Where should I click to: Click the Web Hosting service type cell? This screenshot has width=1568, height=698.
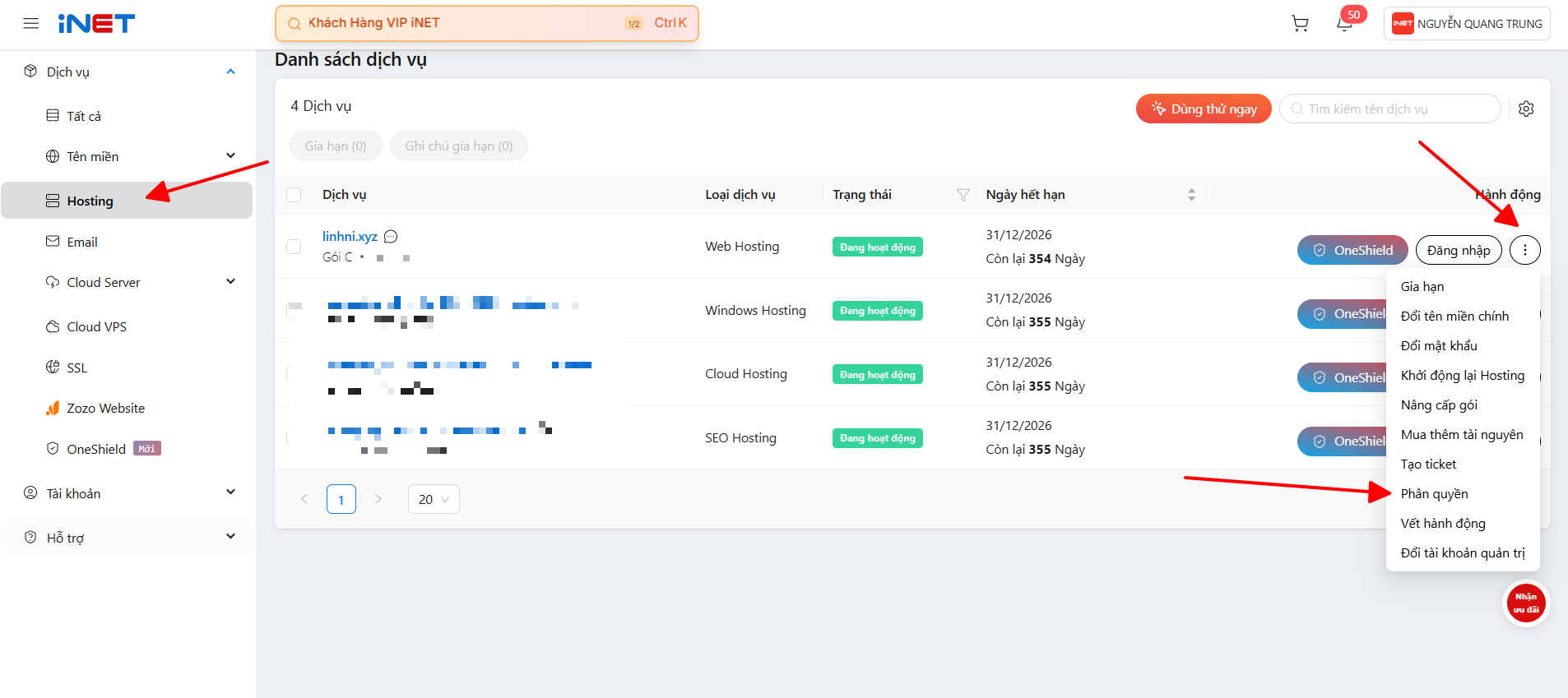coord(742,247)
